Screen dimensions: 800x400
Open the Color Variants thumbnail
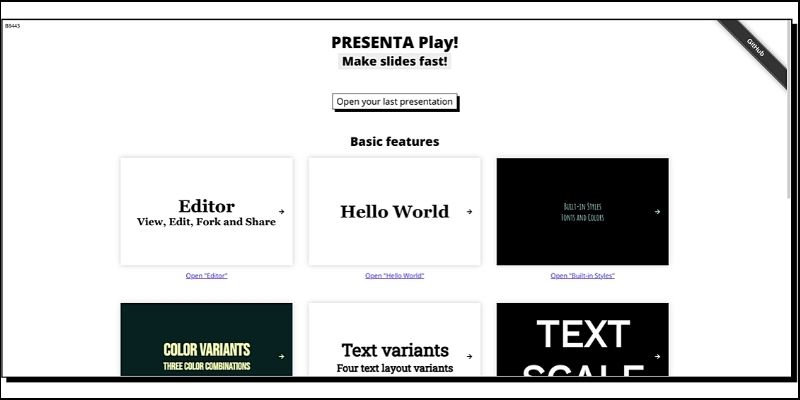[207, 340]
